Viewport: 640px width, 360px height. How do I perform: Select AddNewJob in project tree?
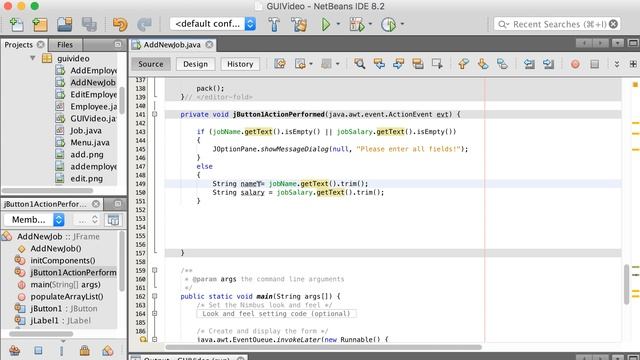pos(93,82)
